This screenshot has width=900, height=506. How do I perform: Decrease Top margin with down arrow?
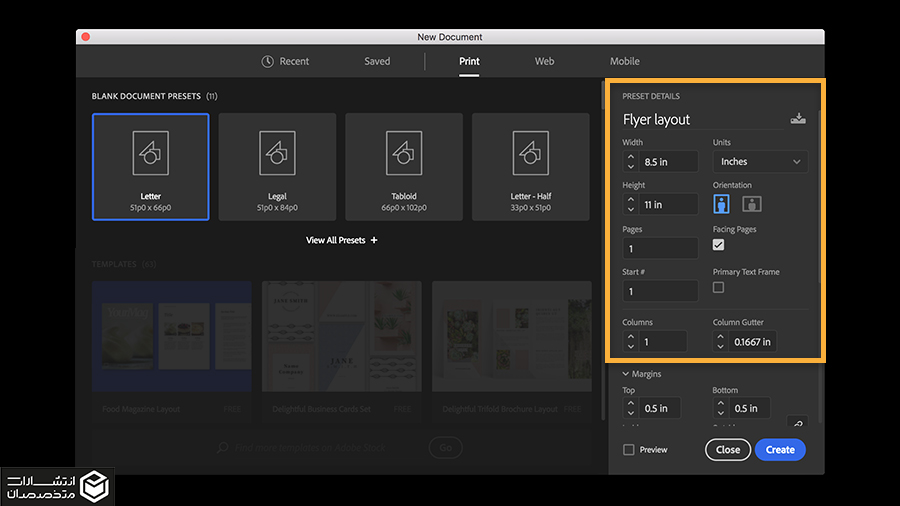click(631, 413)
